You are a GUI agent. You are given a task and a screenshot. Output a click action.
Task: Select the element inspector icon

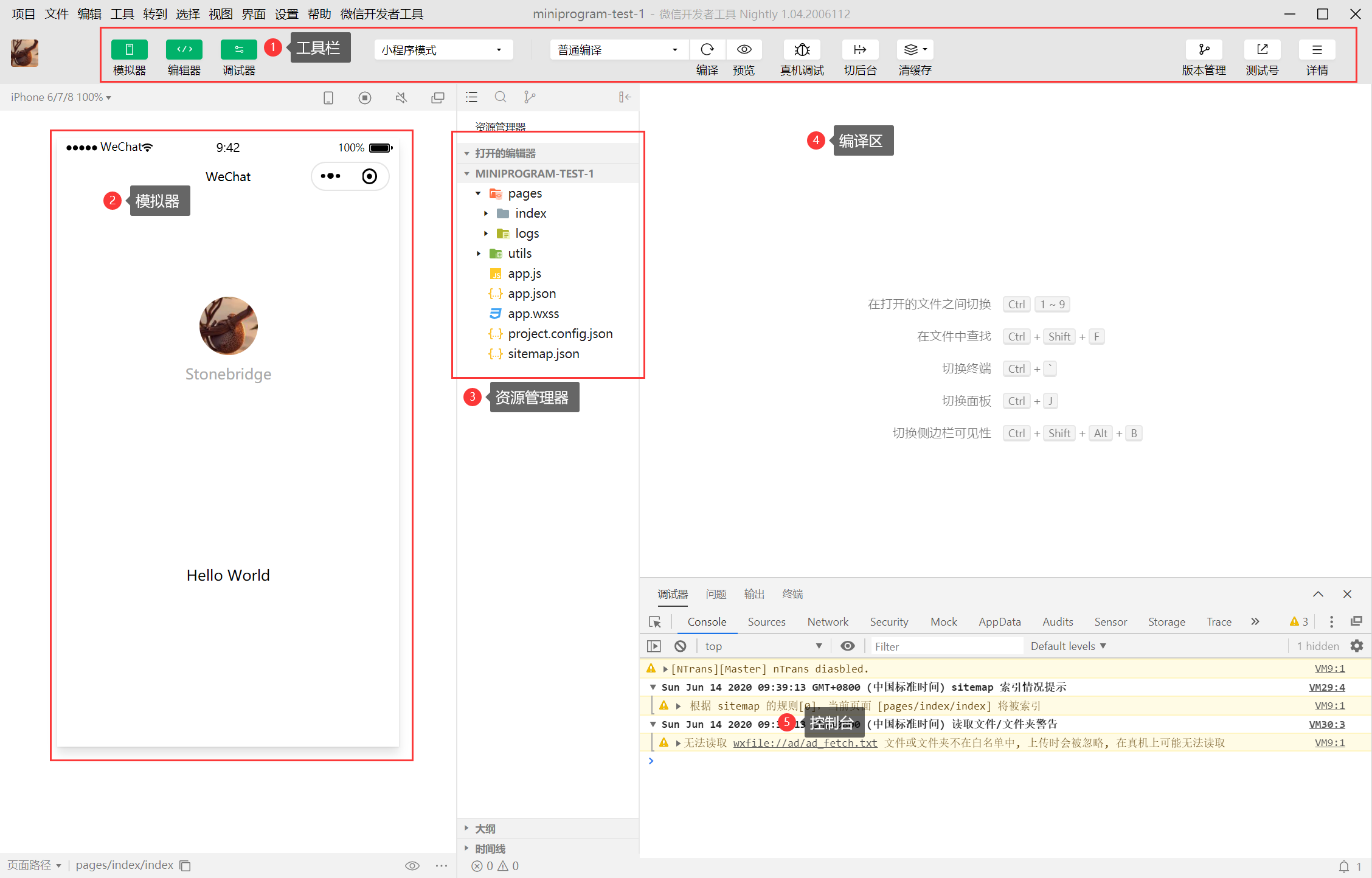pyautogui.click(x=655, y=621)
